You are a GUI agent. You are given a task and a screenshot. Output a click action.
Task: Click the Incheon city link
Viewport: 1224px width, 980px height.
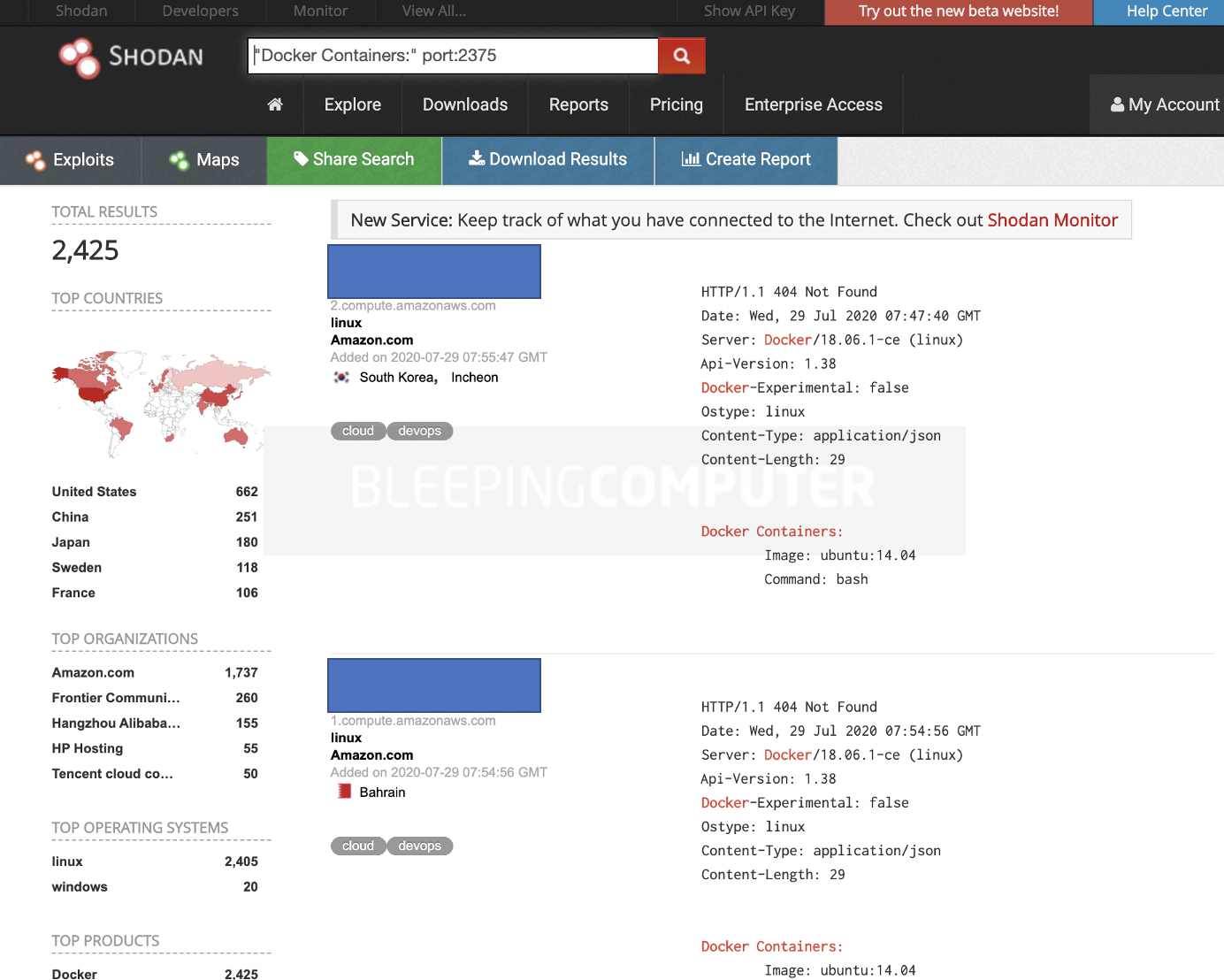tap(475, 378)
